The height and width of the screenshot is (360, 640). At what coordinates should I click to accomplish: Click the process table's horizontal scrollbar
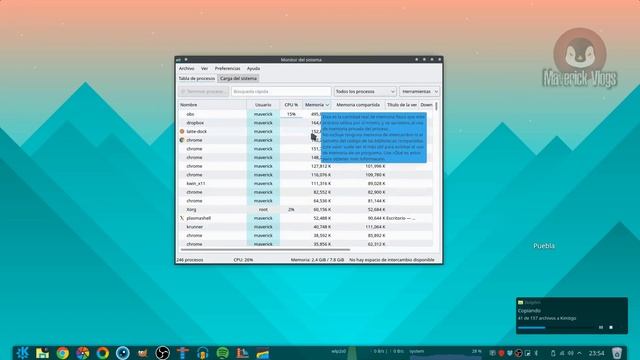click(265, 249)
